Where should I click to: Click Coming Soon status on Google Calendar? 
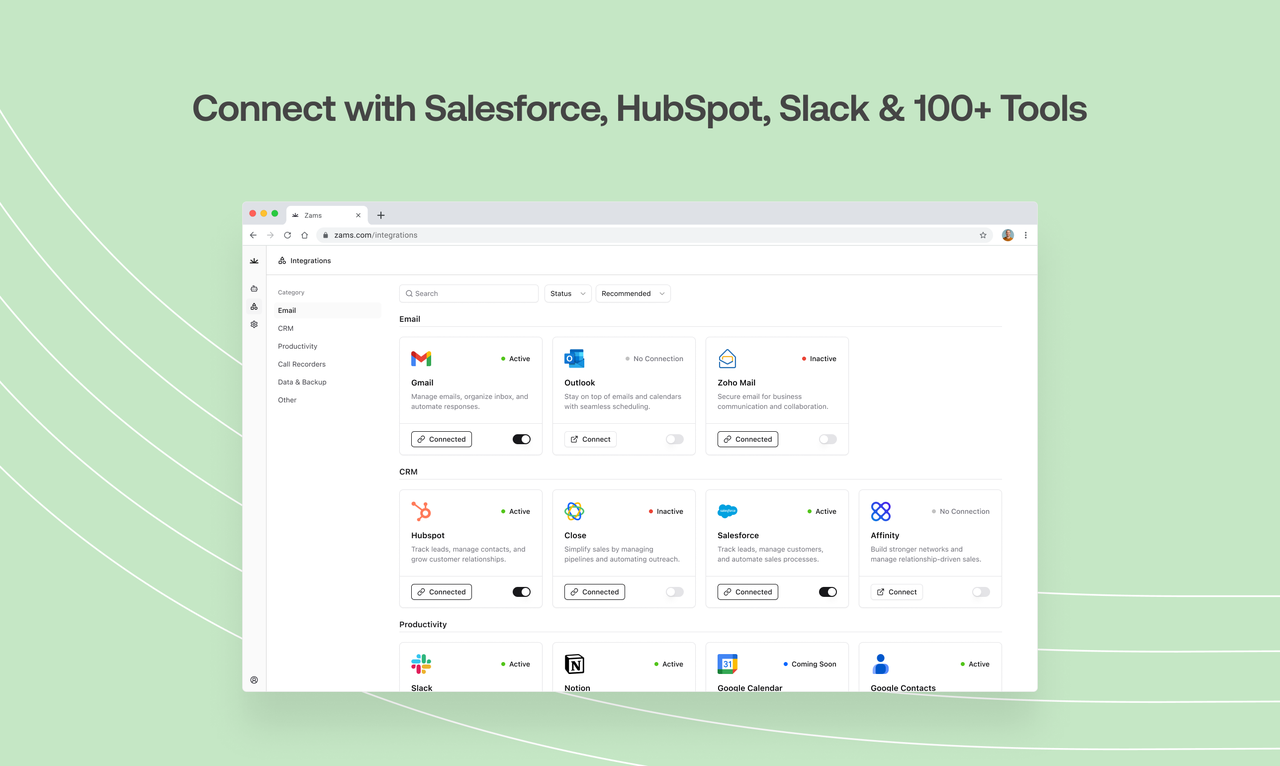point(810,665)
